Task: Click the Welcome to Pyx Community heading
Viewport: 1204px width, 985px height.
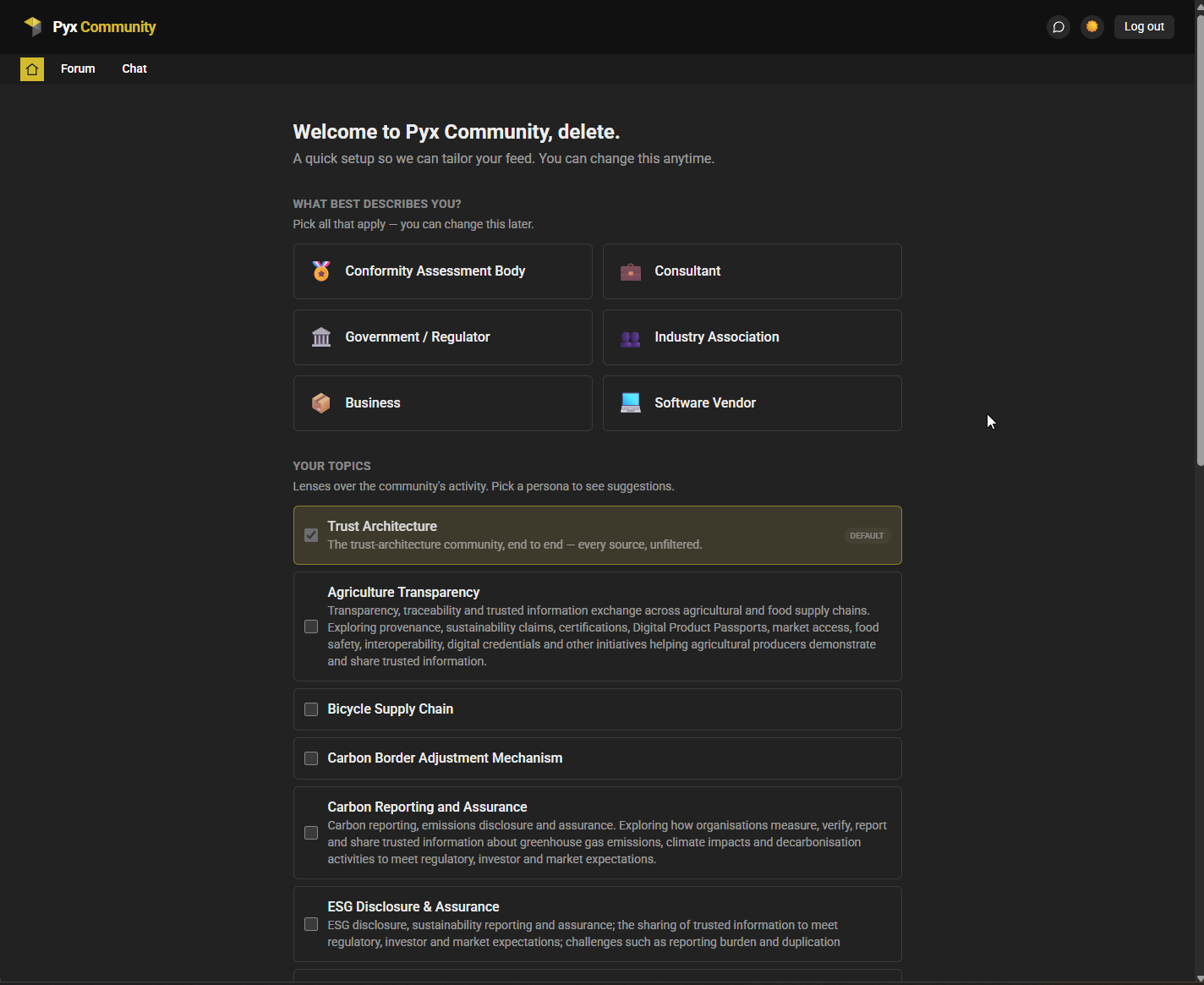Action: (457, 132)
